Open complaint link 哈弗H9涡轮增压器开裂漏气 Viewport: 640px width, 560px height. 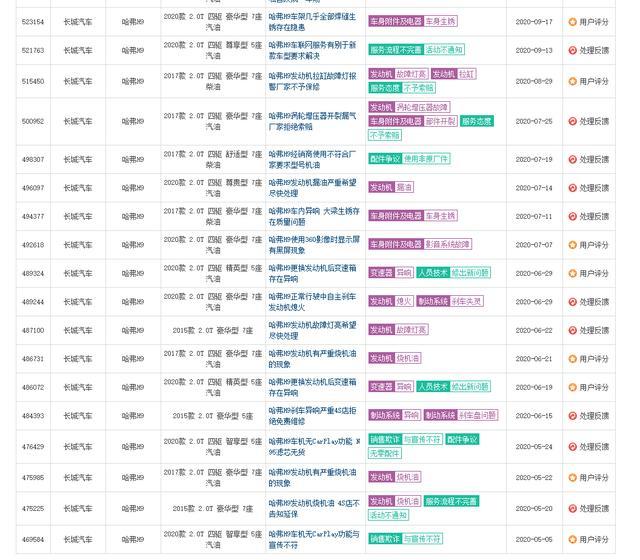point(312,121)
